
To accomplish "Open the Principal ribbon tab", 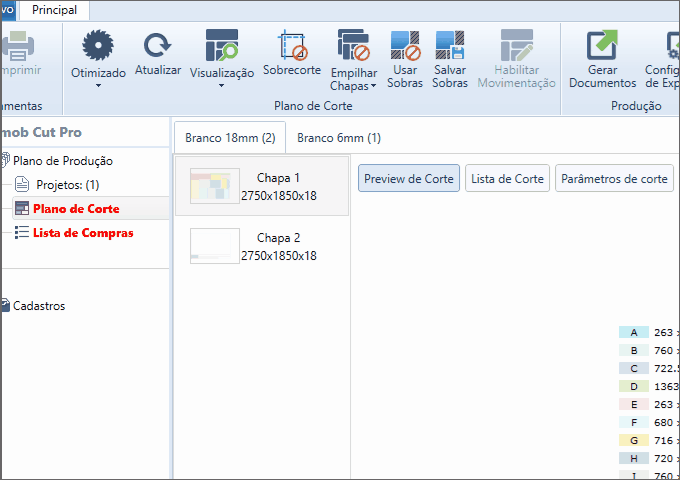I will [x=54, y=10].
